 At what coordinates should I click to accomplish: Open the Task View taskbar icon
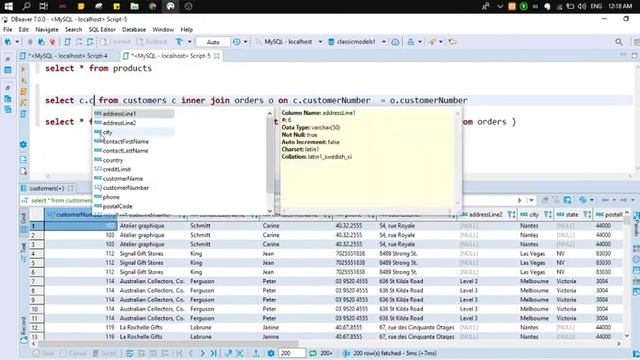[x=43, y=6]
